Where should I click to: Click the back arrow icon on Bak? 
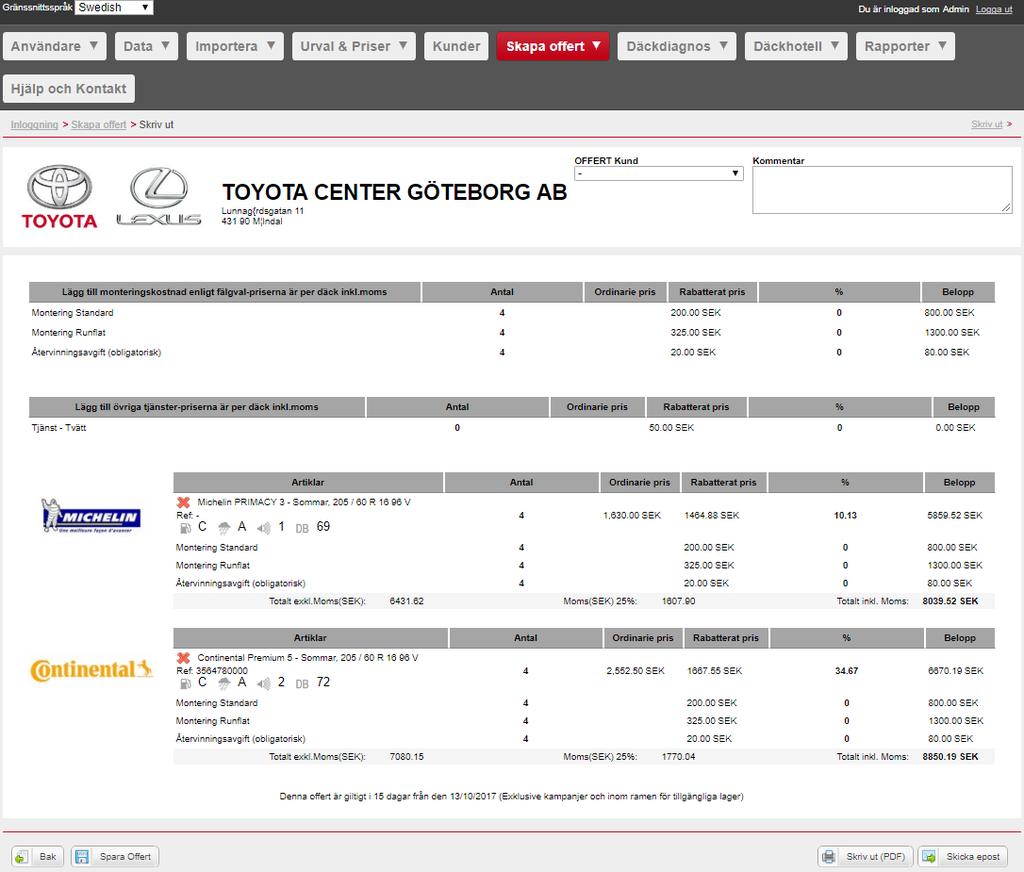point(22,856)
